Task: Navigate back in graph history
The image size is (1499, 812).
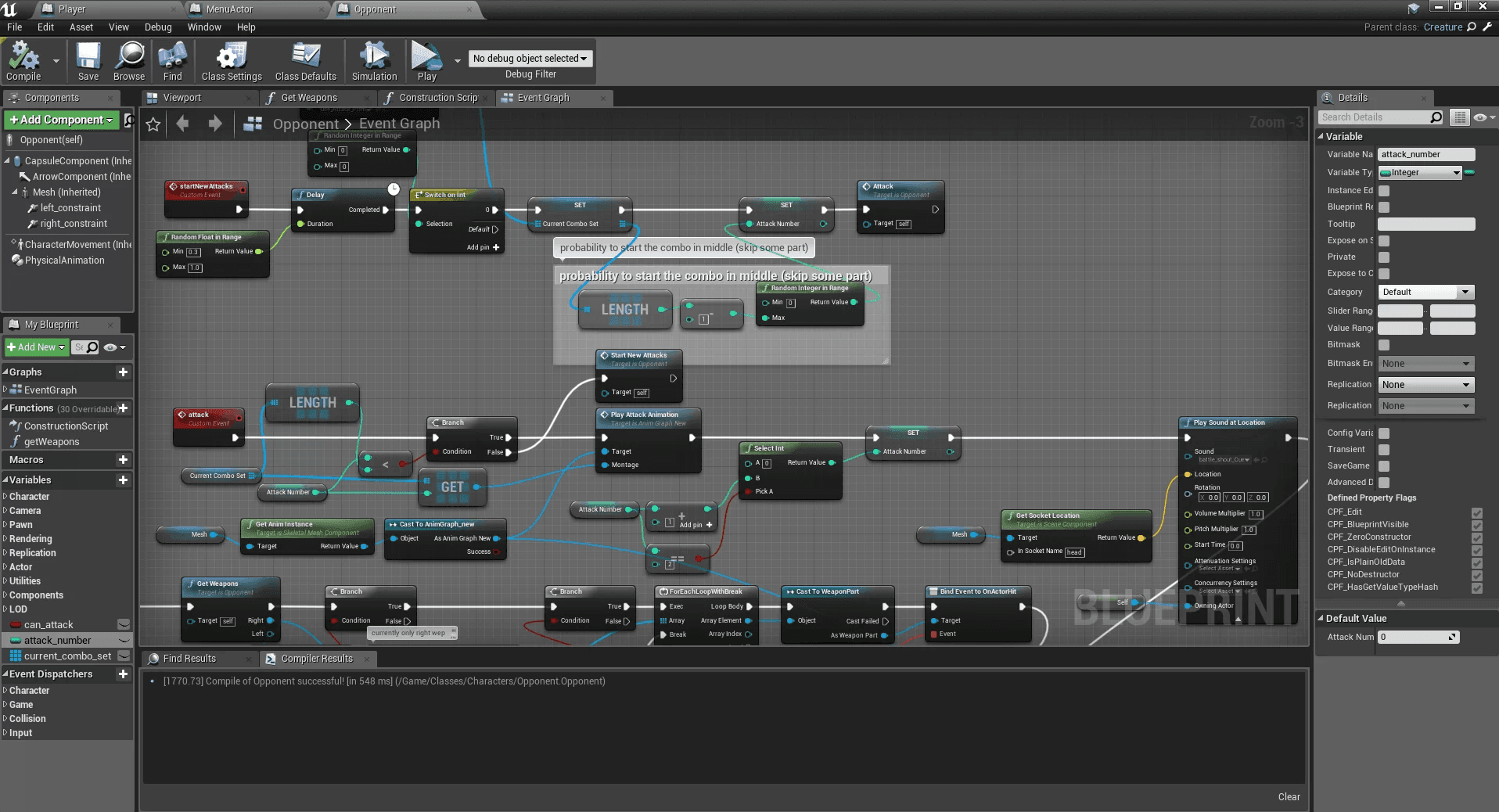Action: [183, 124]
